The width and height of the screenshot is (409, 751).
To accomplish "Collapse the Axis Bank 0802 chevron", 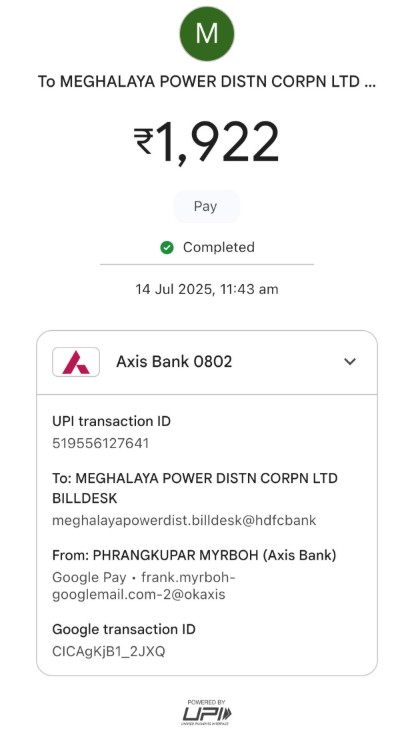I will click(x=350, y=362).
